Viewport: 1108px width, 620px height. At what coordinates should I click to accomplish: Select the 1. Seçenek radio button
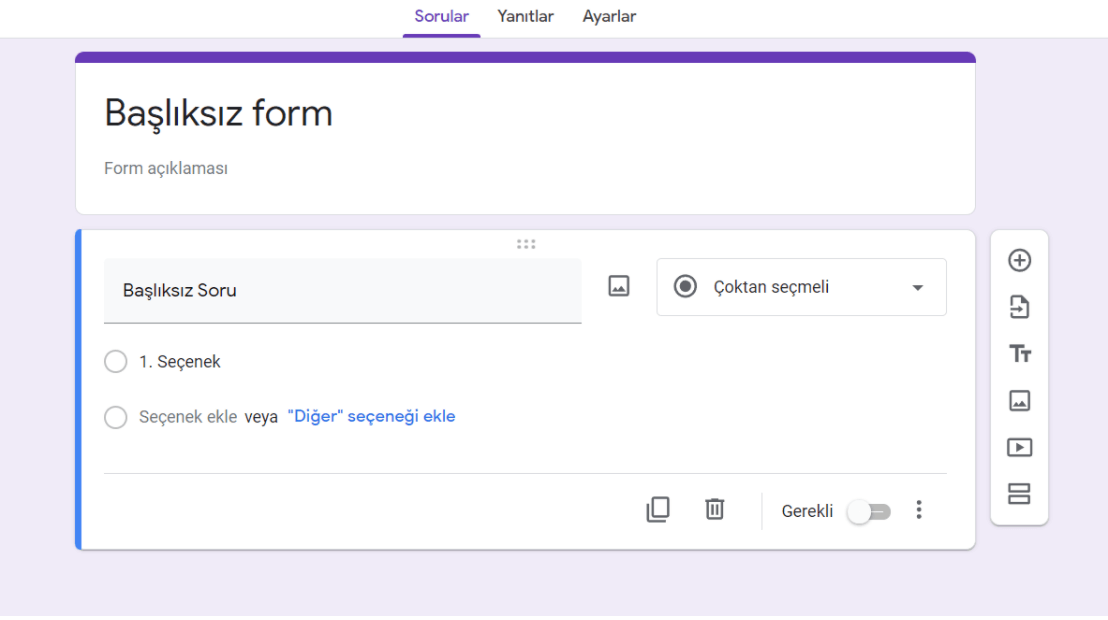(x=115, y=361)
